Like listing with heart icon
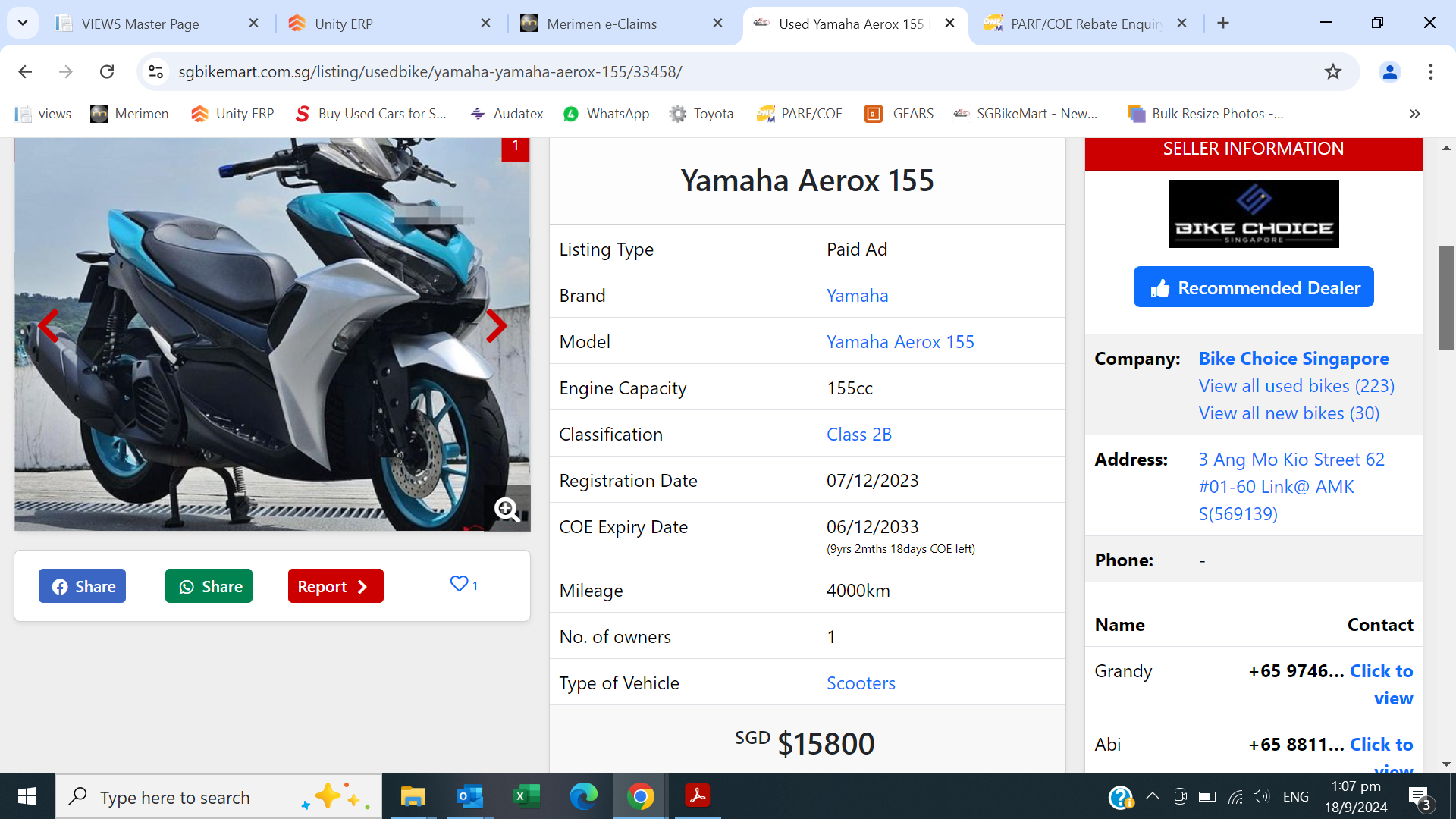Viewport: 1456px width, 819px height. [x=459, y=584]
